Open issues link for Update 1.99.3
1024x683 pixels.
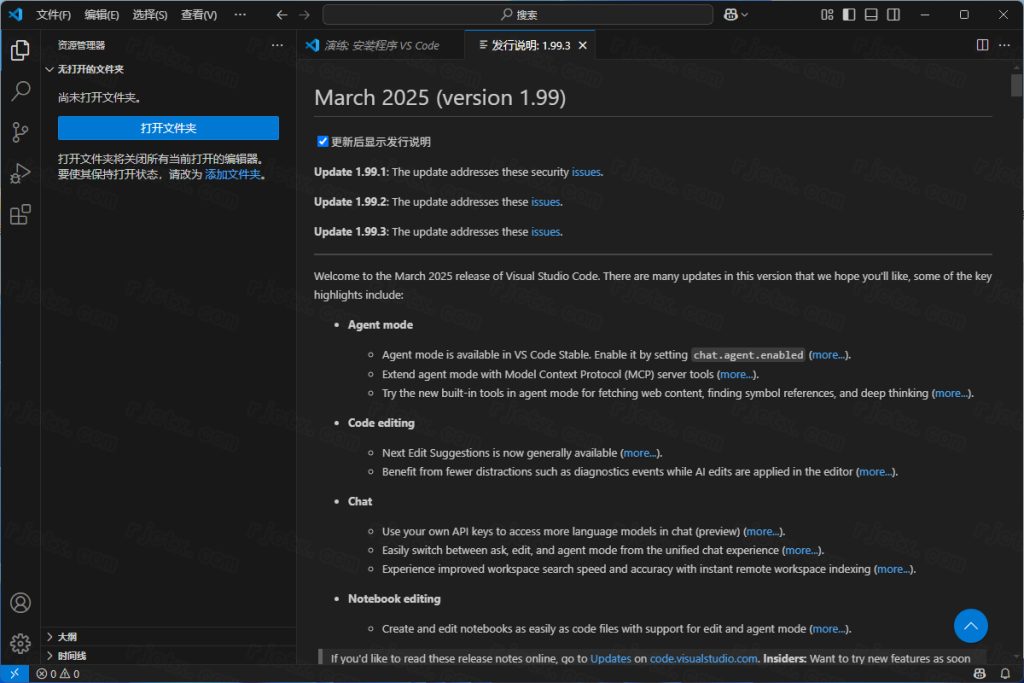(545, 232)
